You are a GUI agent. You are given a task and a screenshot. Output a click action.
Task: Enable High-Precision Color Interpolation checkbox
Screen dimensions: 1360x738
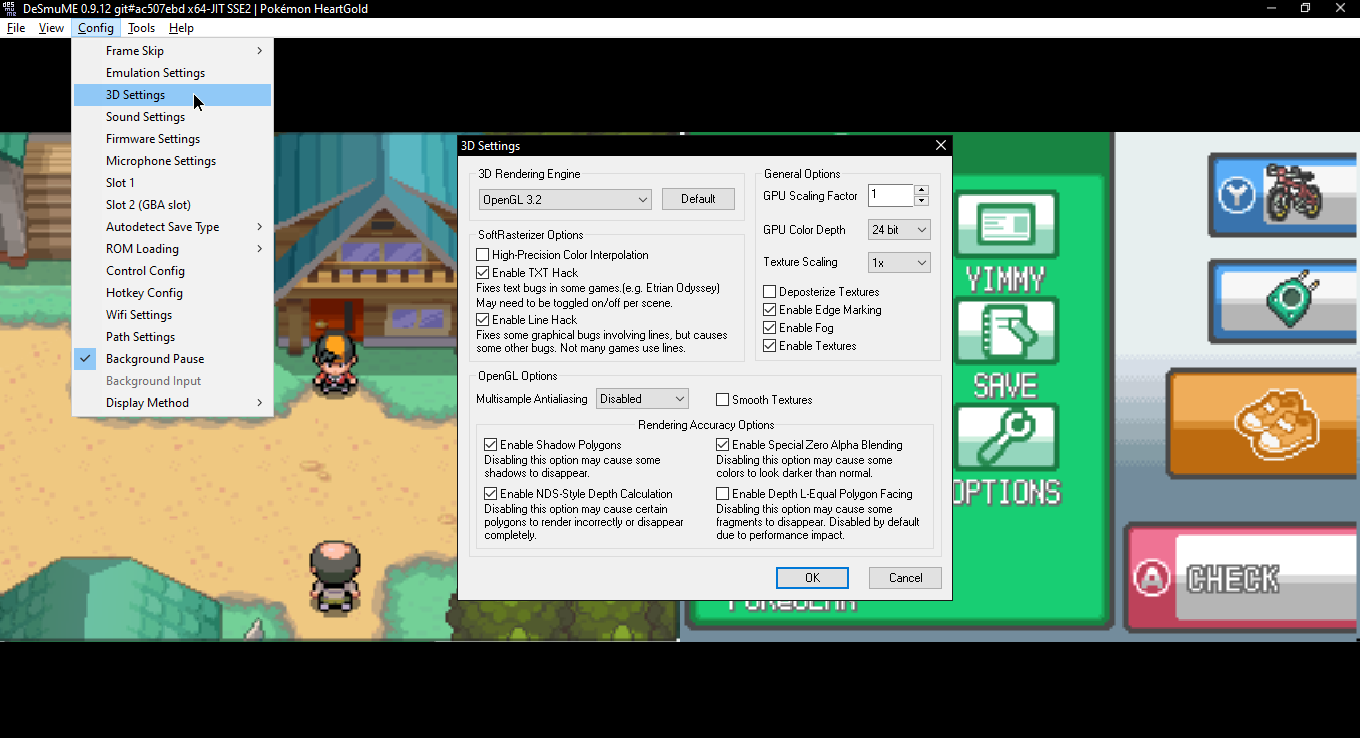(x=484, y=255)
